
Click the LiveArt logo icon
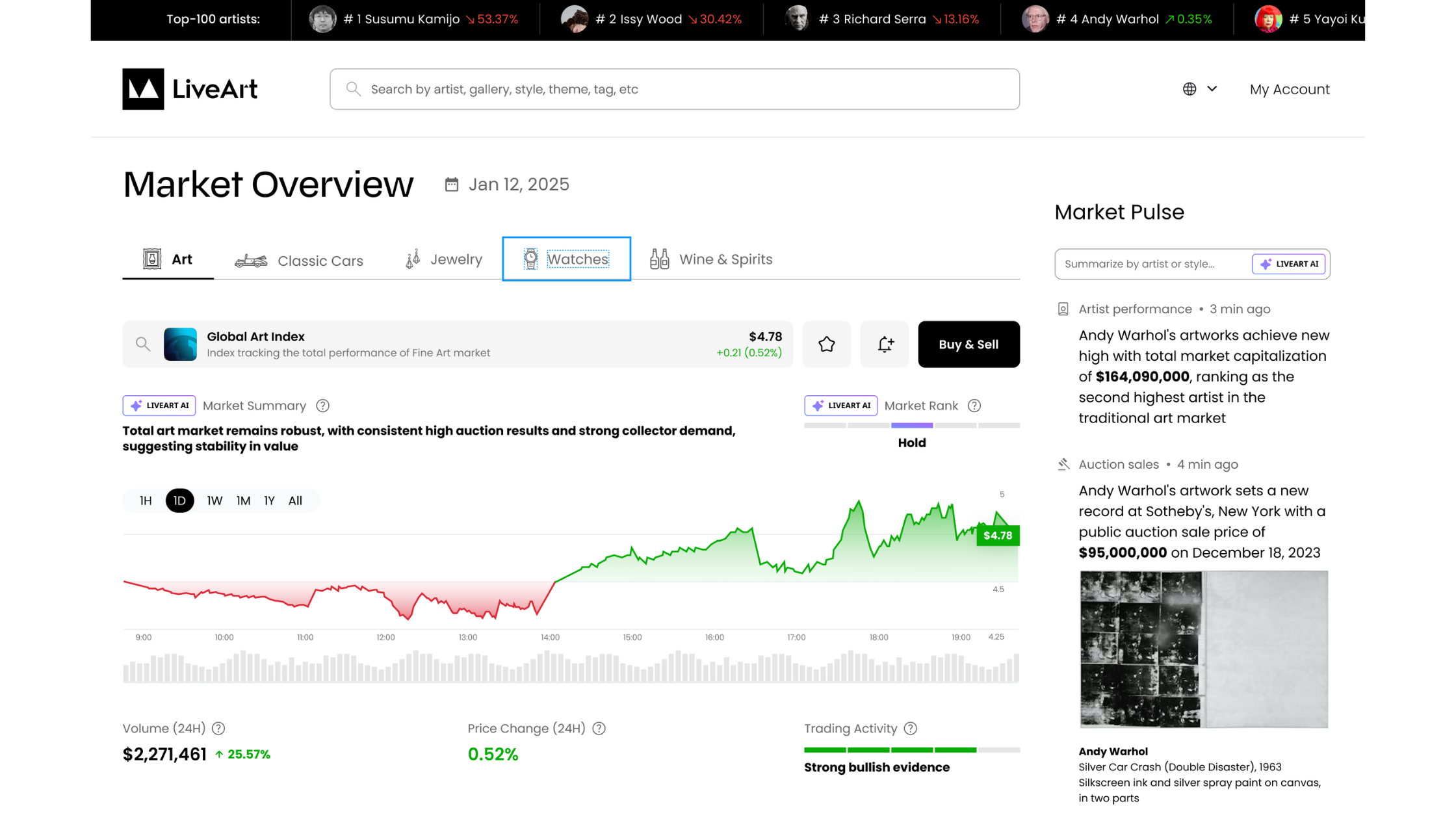tap(143, 89)
